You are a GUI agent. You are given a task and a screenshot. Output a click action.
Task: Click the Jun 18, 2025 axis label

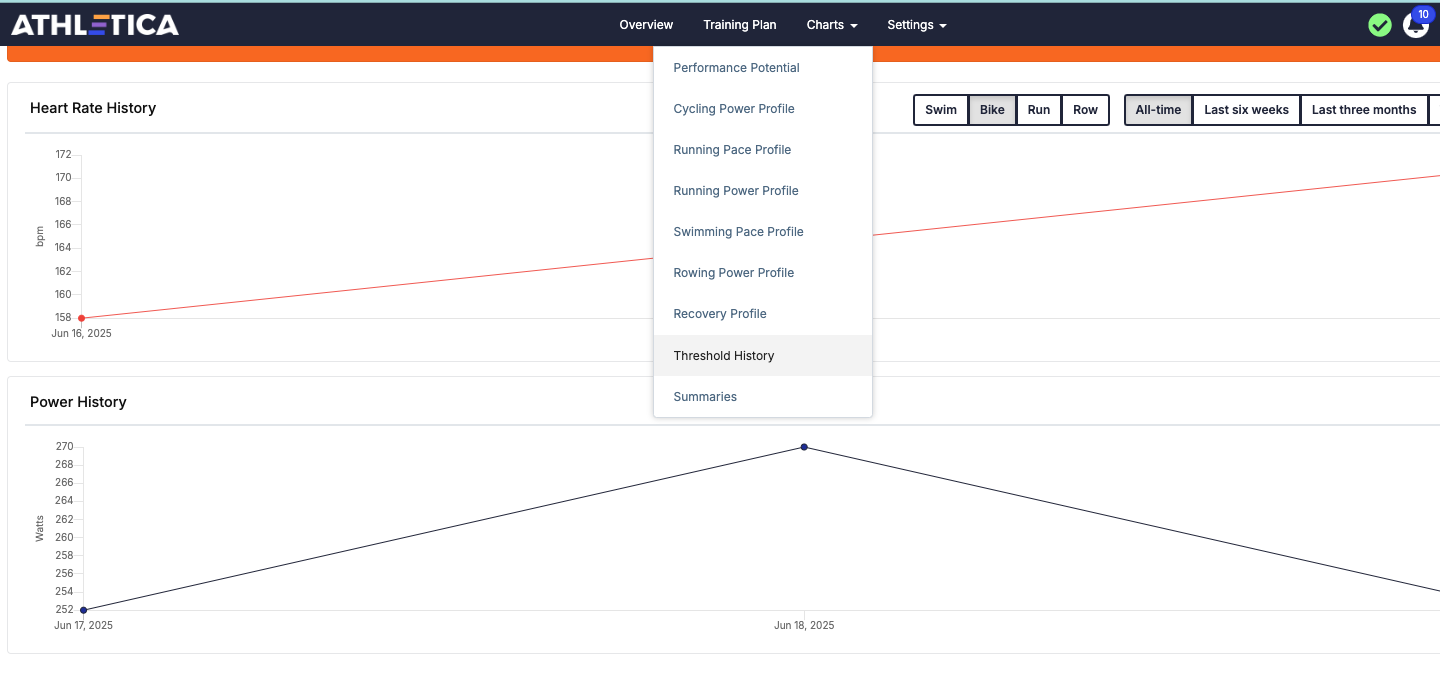[804, 625]
